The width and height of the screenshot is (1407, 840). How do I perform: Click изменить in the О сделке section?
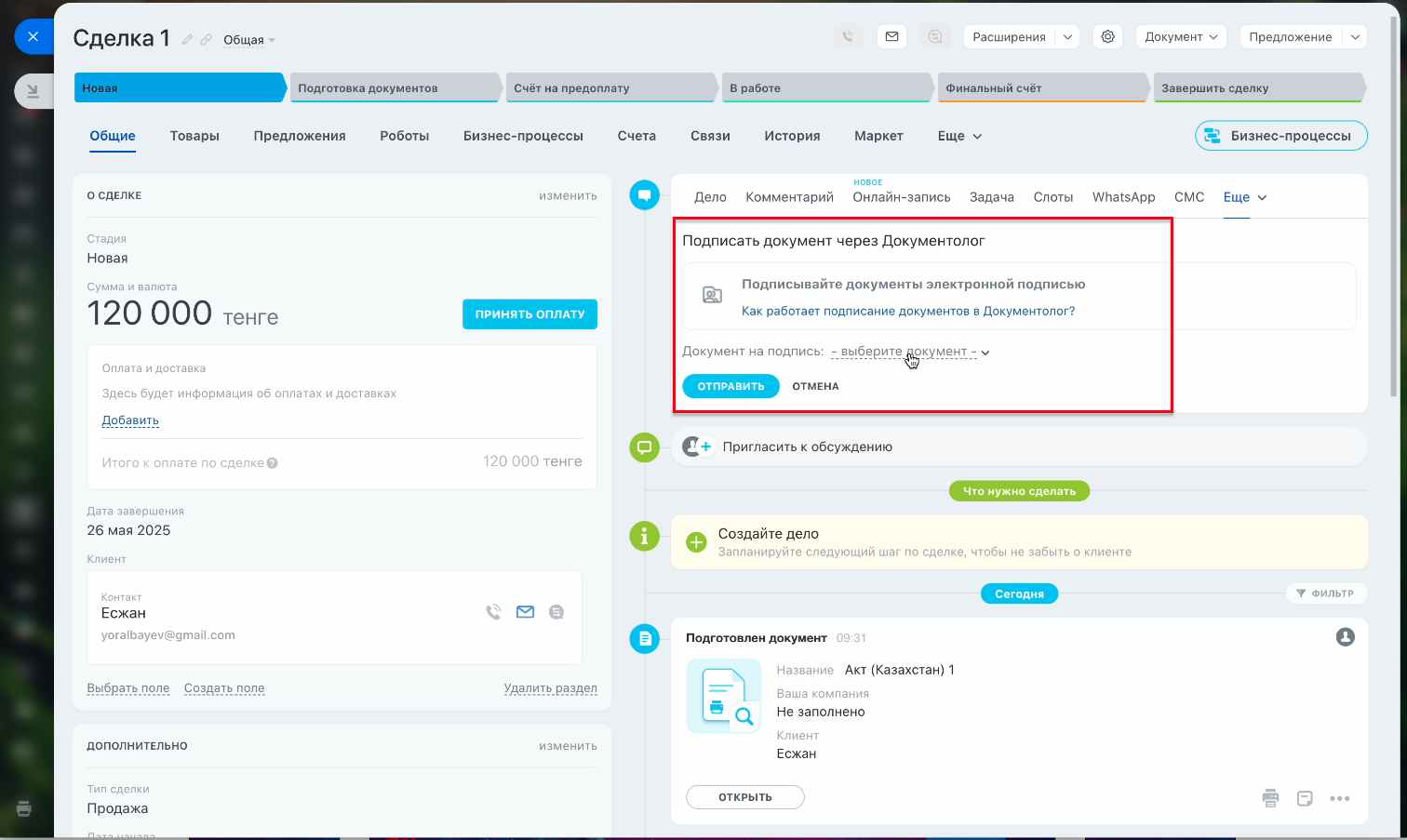click(568, 195)
